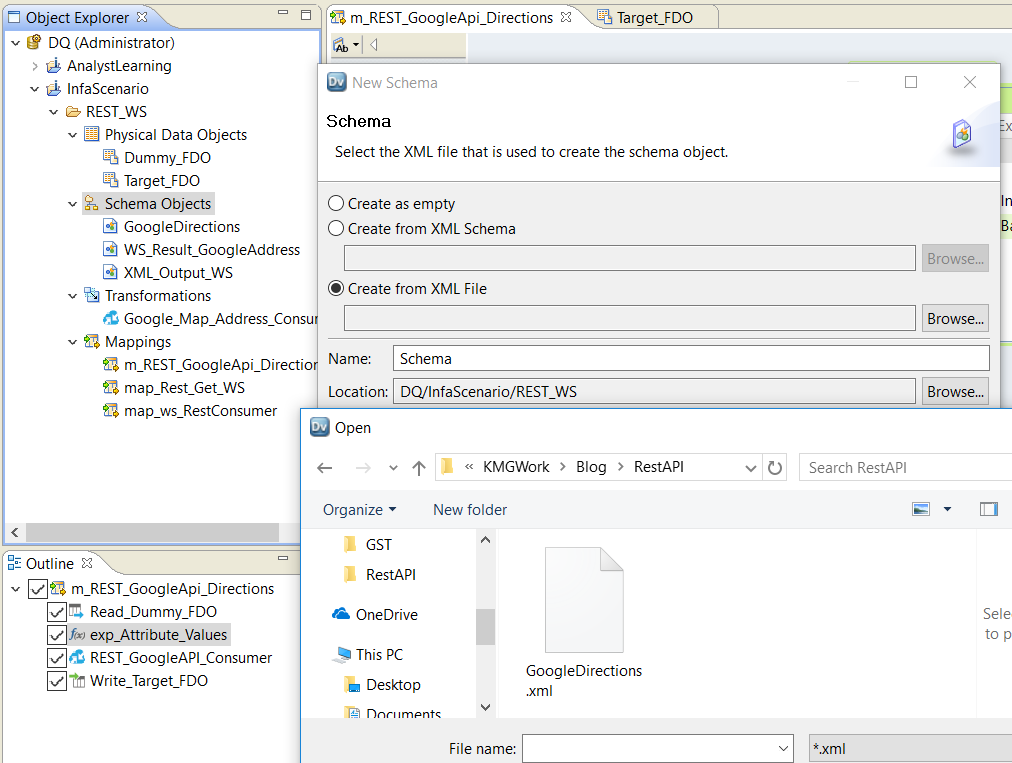Click the schema wizard icon in New Schema dialog
The height and width of the screenshot is (763, 1012).
click(960, 132)
